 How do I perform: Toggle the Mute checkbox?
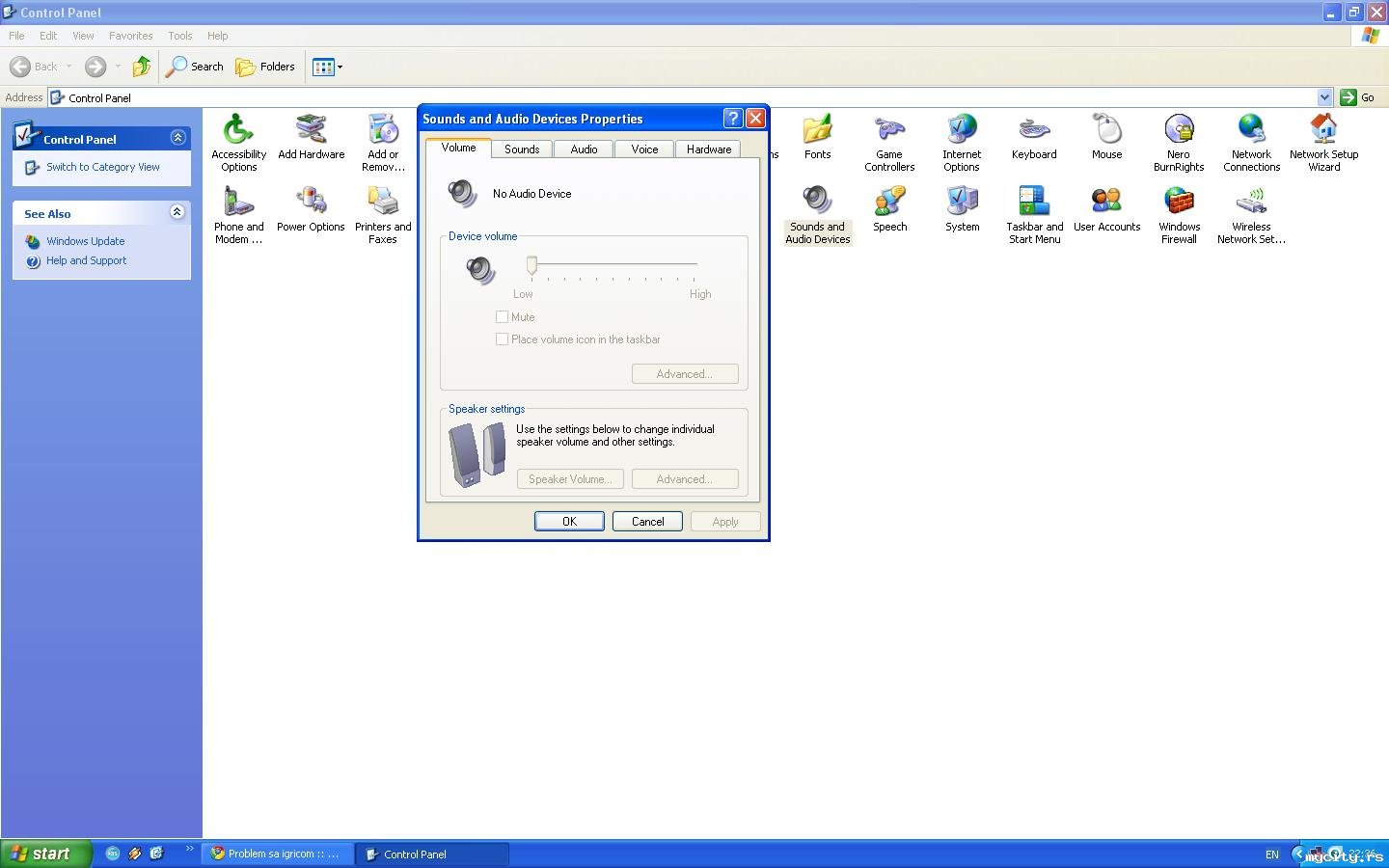point(502,317)
